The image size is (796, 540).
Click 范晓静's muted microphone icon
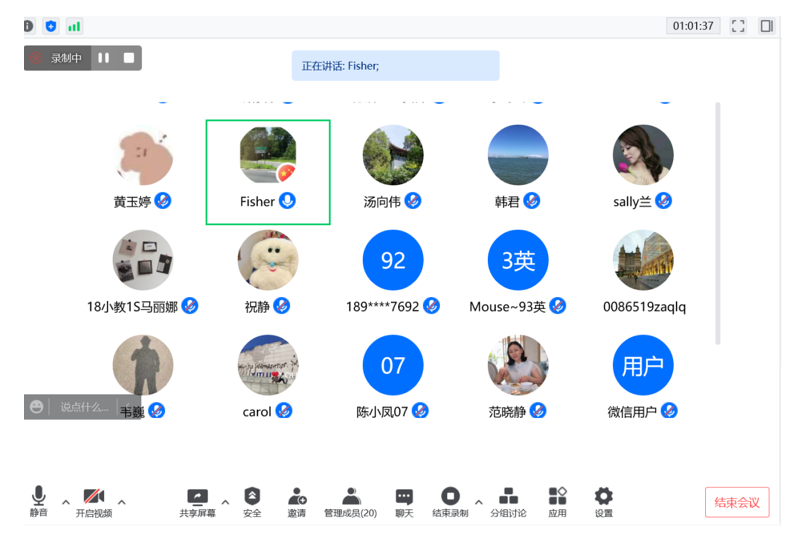pyautogui.click(x=538, y=411)
